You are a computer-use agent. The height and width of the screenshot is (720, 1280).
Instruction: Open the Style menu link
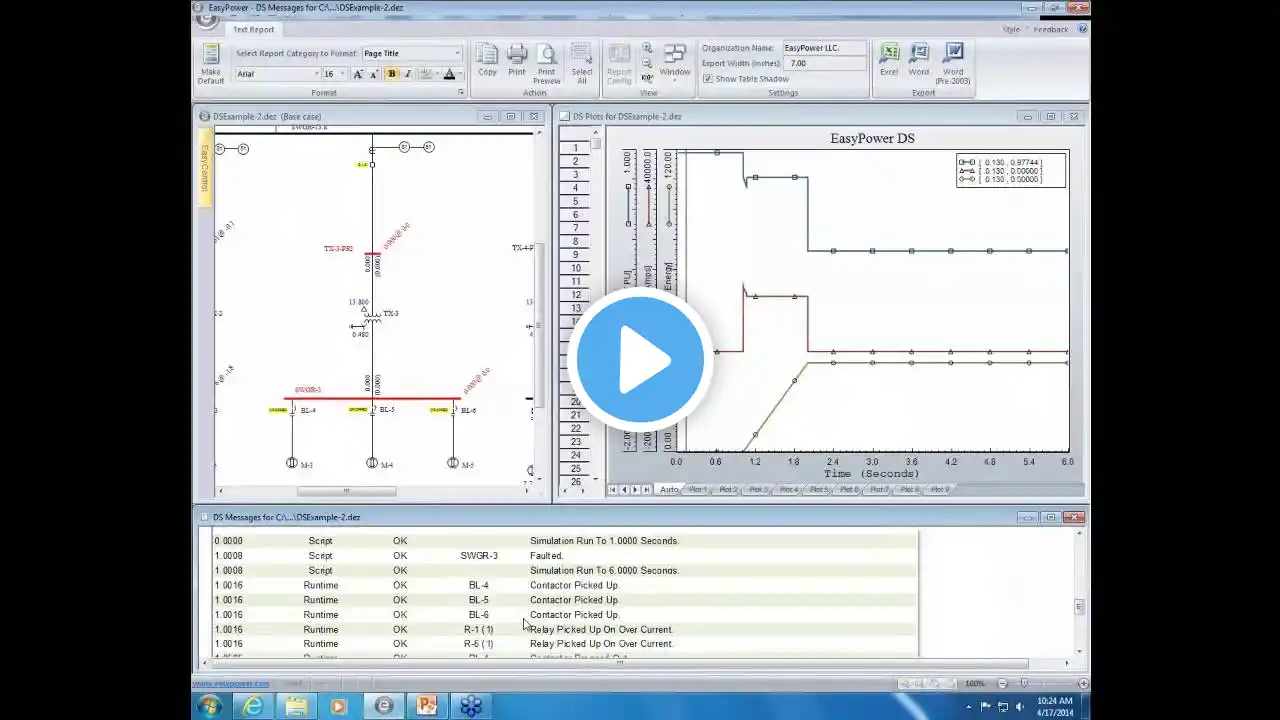(x=1011, y=29)
